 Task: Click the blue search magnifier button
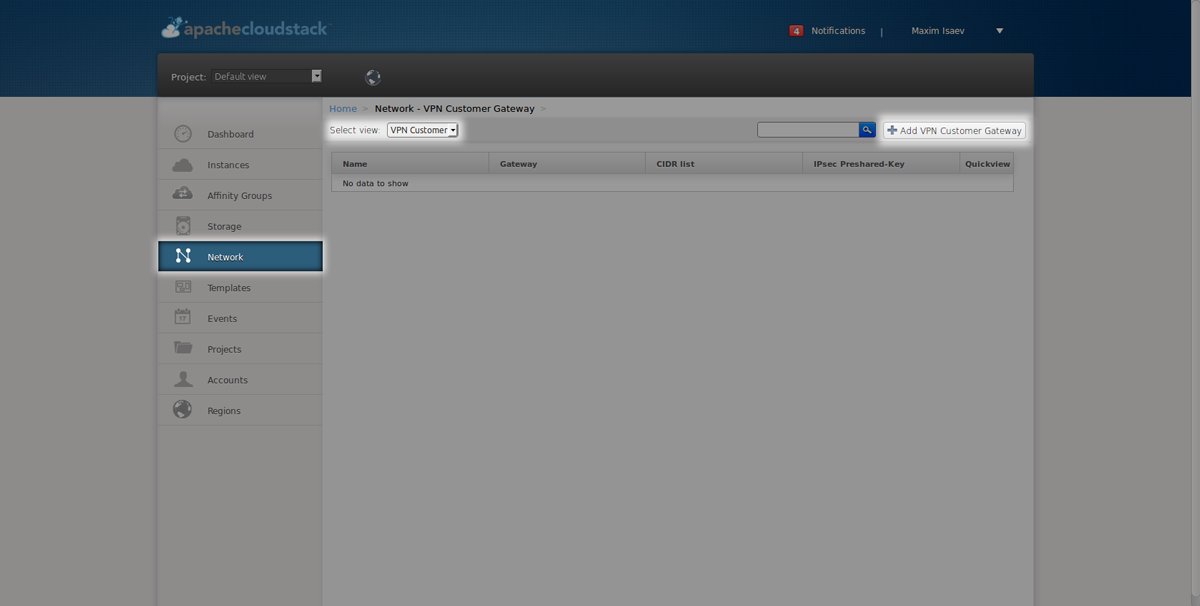click(x=867, y=130)
